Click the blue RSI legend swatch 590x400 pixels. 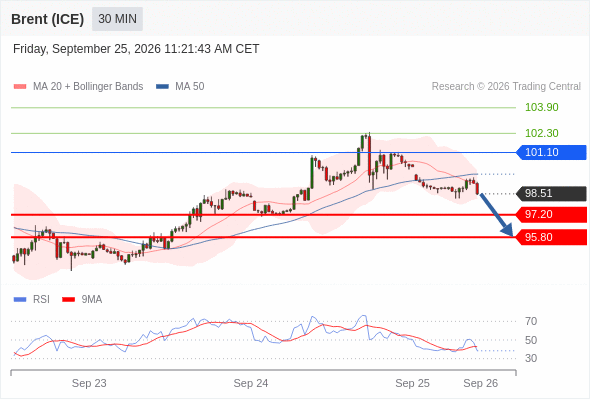[x=20, y=300]
